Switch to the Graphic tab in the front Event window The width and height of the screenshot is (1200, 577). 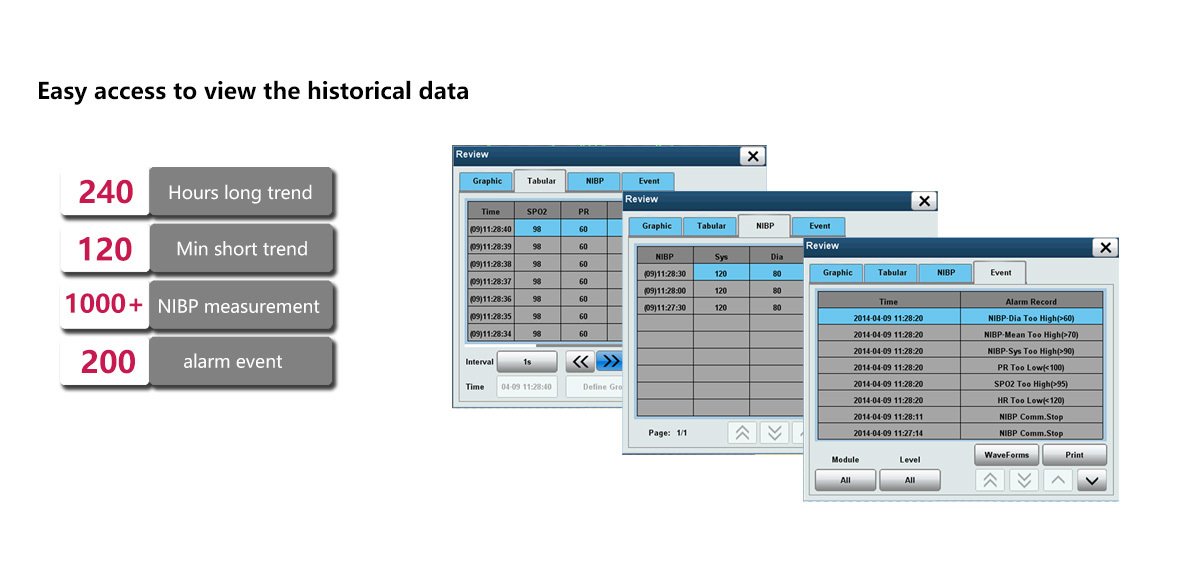837,272
